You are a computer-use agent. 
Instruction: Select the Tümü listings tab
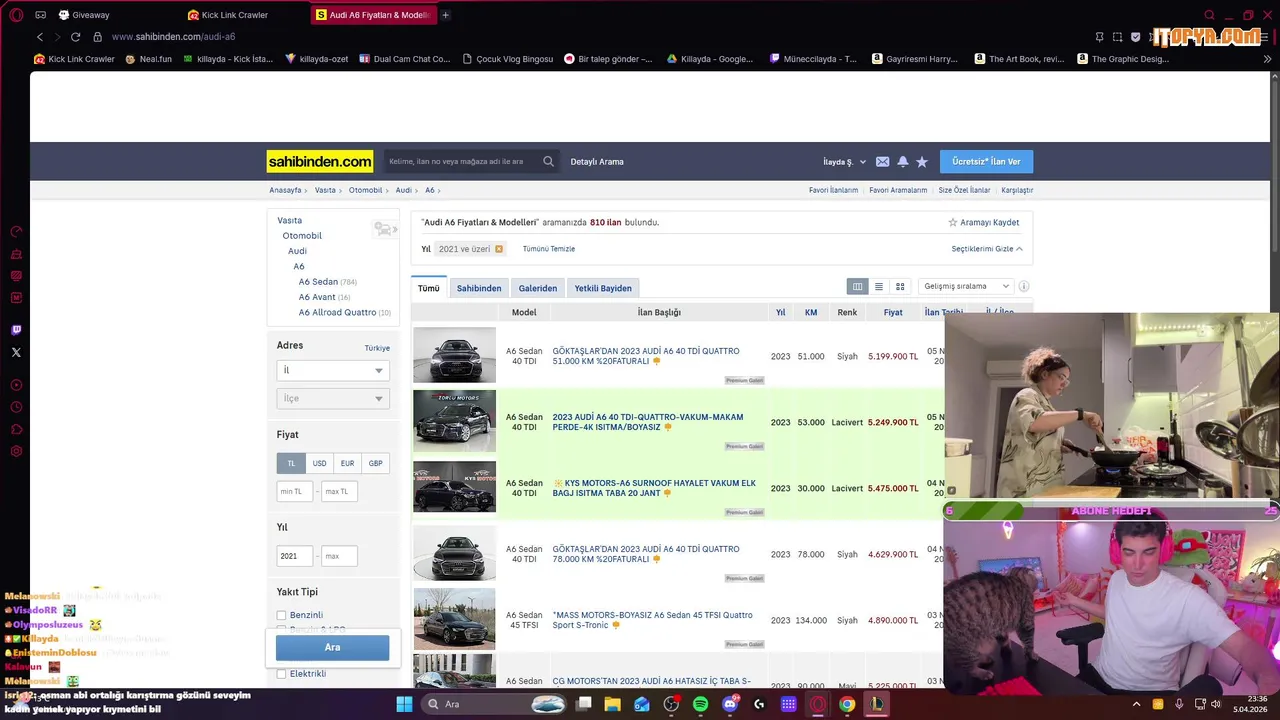click(x=429, y=288)
